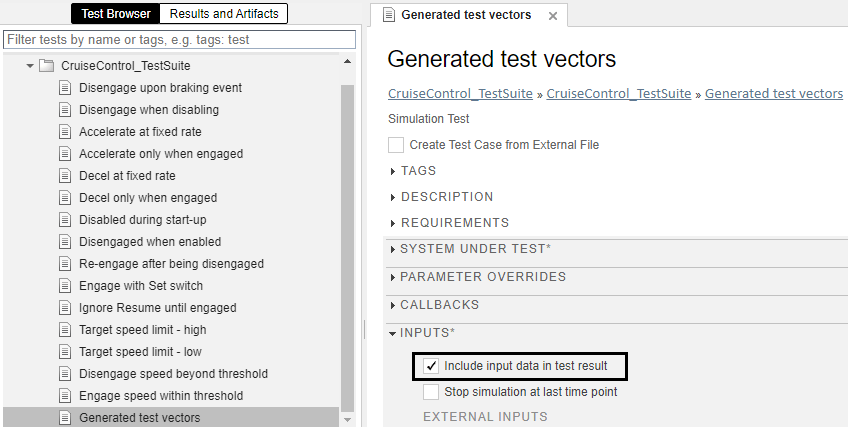Check Stop simulation at last time point
Viewport: 848px width, 427px height.
[x=431, y=392]
